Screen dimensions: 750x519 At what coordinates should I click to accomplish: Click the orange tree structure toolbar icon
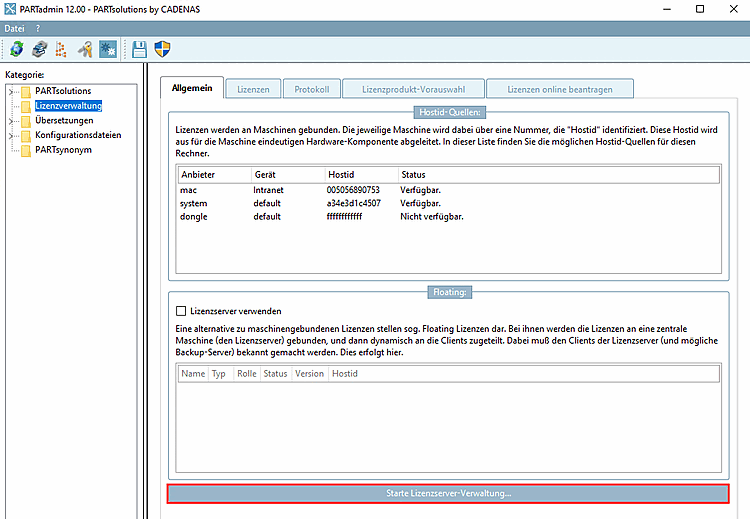pyautogui.click(x=60, y=49)
